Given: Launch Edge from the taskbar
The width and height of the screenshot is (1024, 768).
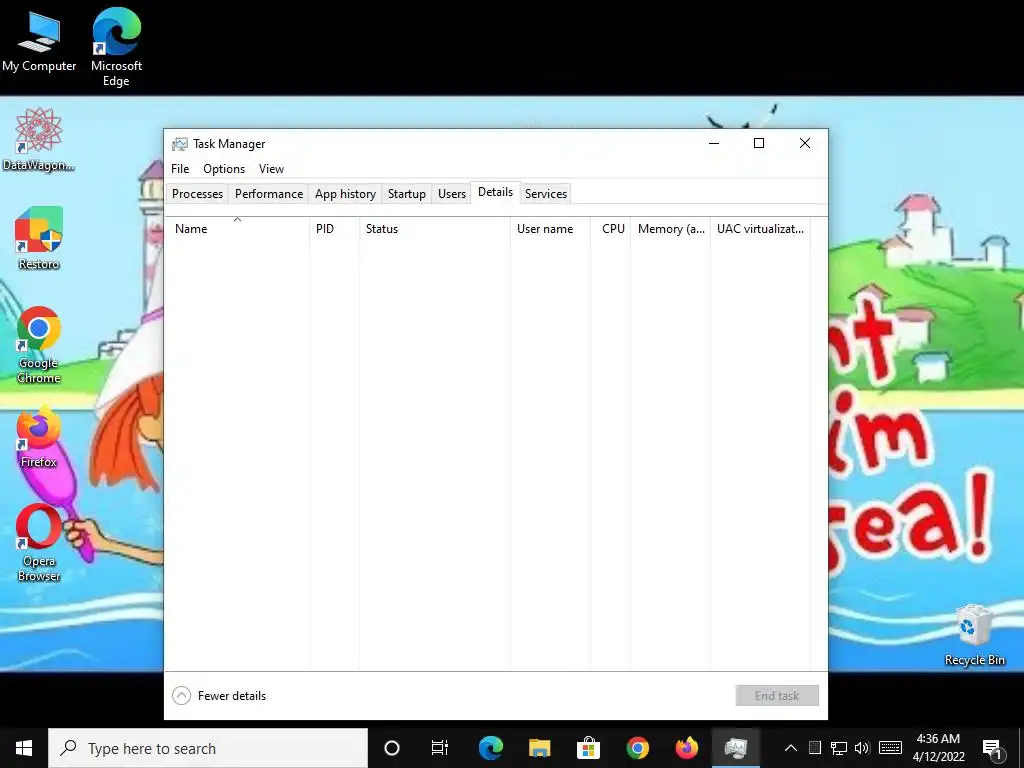Looking at the screenshot, I should tap(490, 748).
